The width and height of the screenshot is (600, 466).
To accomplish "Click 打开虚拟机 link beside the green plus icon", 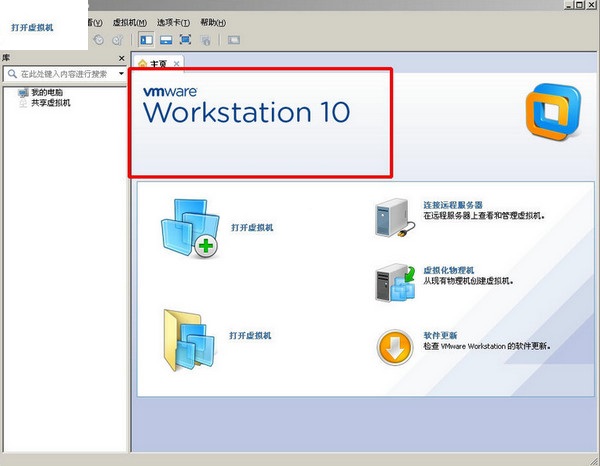I will pyautogui.click(x=252, y=228).
